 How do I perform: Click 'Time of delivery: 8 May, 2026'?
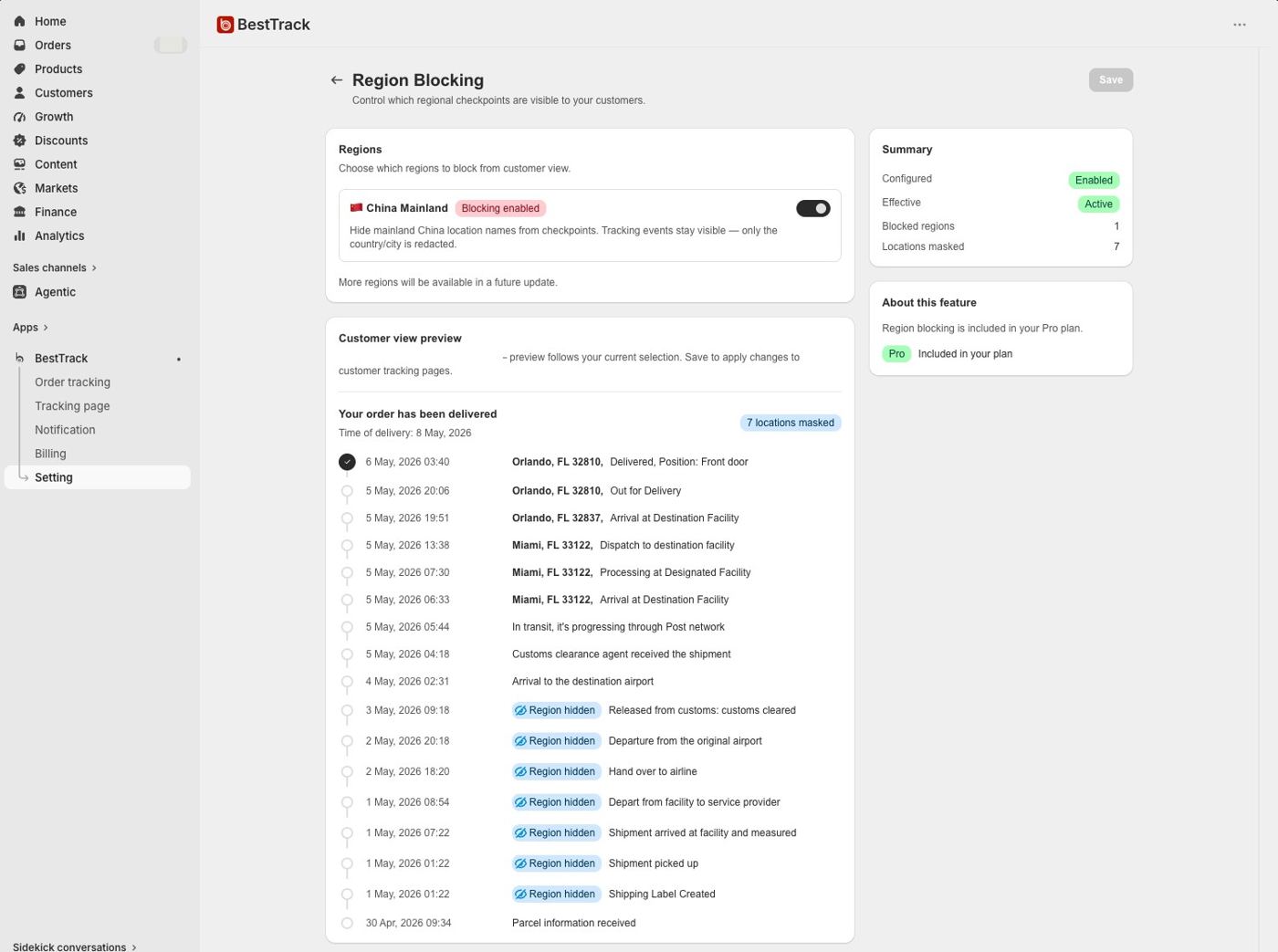pos(405,433)
